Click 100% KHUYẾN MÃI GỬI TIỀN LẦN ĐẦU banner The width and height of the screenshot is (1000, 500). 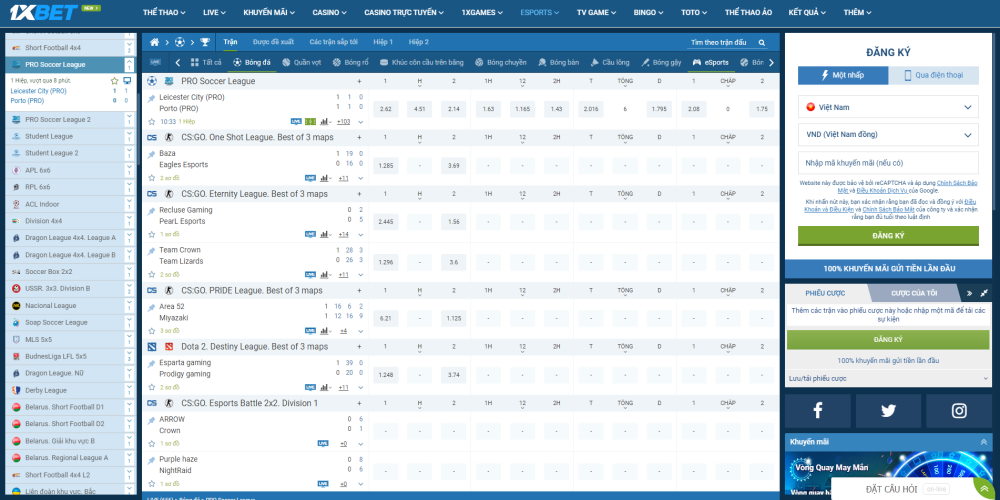pos(888,268)
